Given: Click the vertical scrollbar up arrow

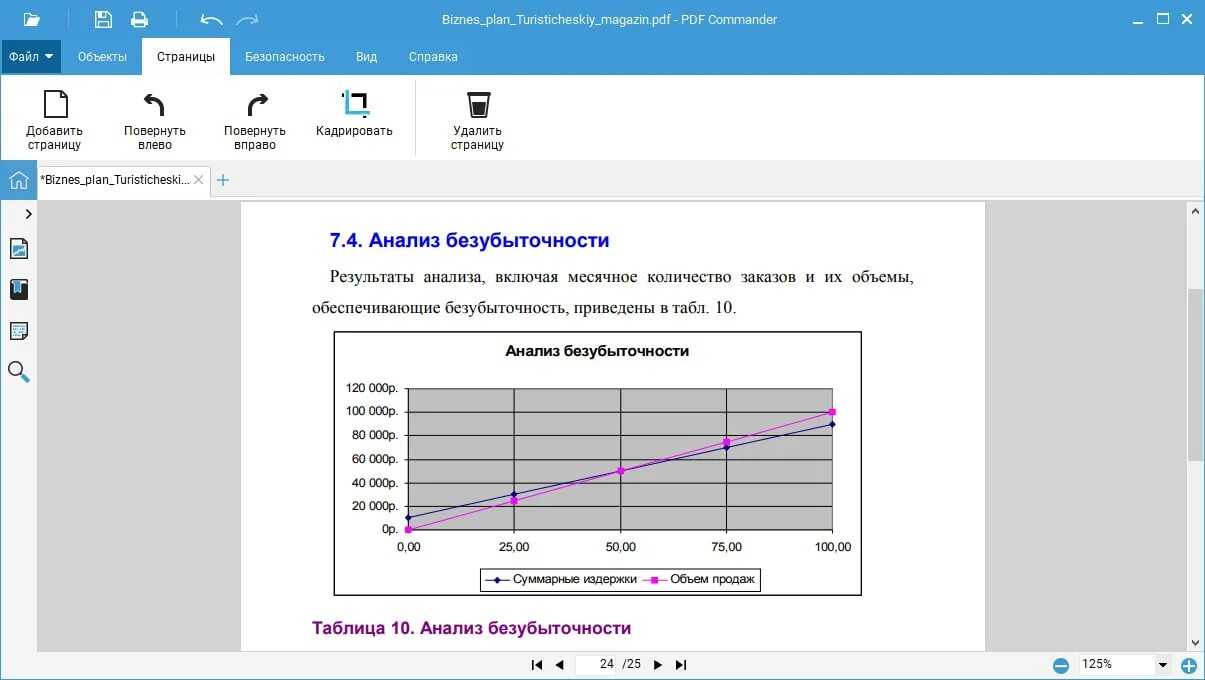Looking at the screenshot, I should pyautogui.click(x=1195, y=211).
